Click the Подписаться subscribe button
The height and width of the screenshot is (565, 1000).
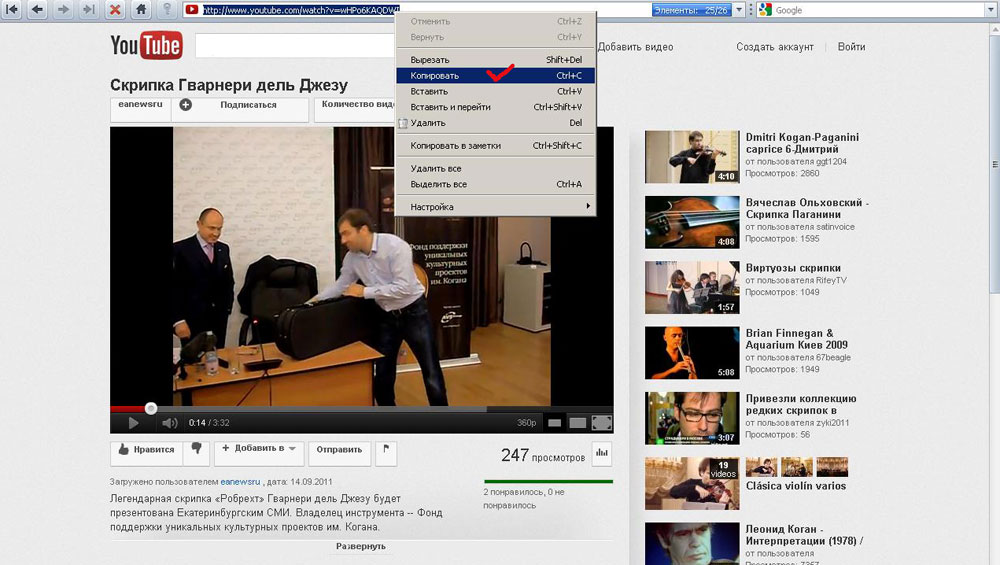(x=247, y=105)
